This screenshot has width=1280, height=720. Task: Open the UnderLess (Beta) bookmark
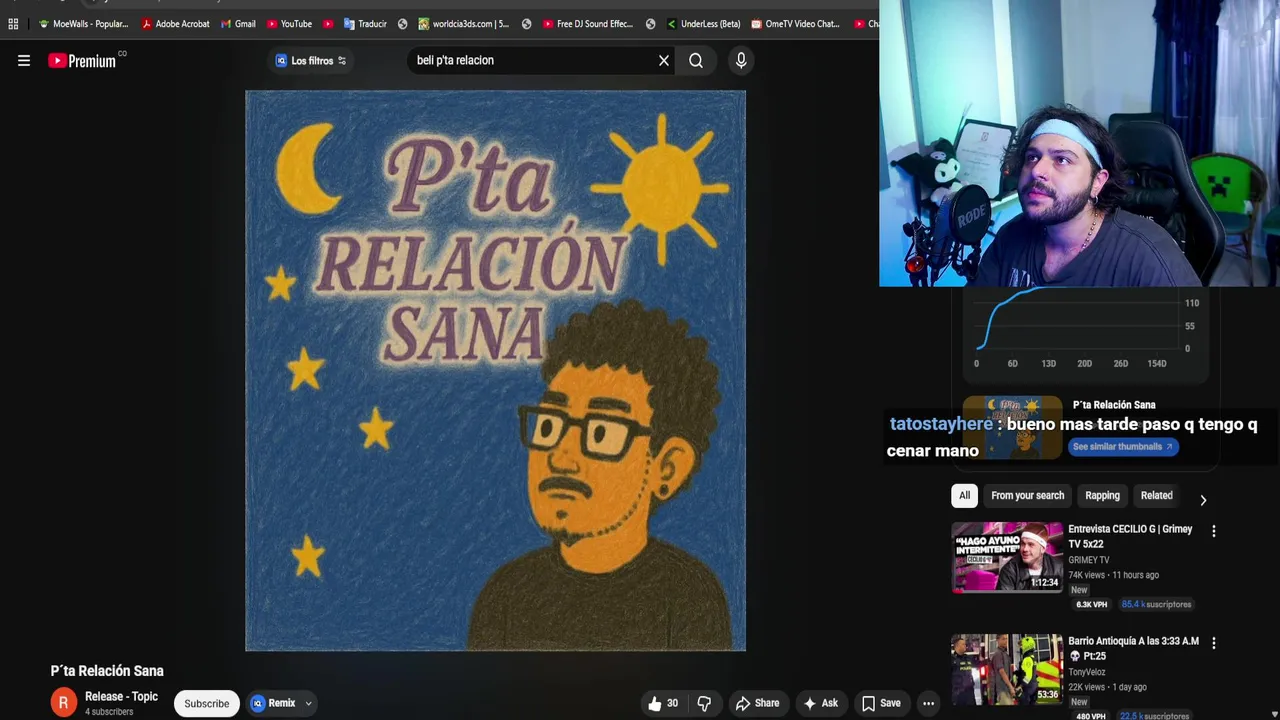click(703, 24)
